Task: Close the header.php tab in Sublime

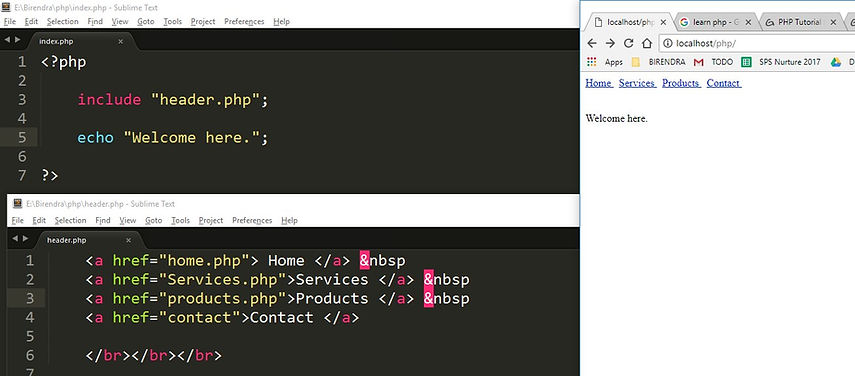Action: [x=129, y=240]
